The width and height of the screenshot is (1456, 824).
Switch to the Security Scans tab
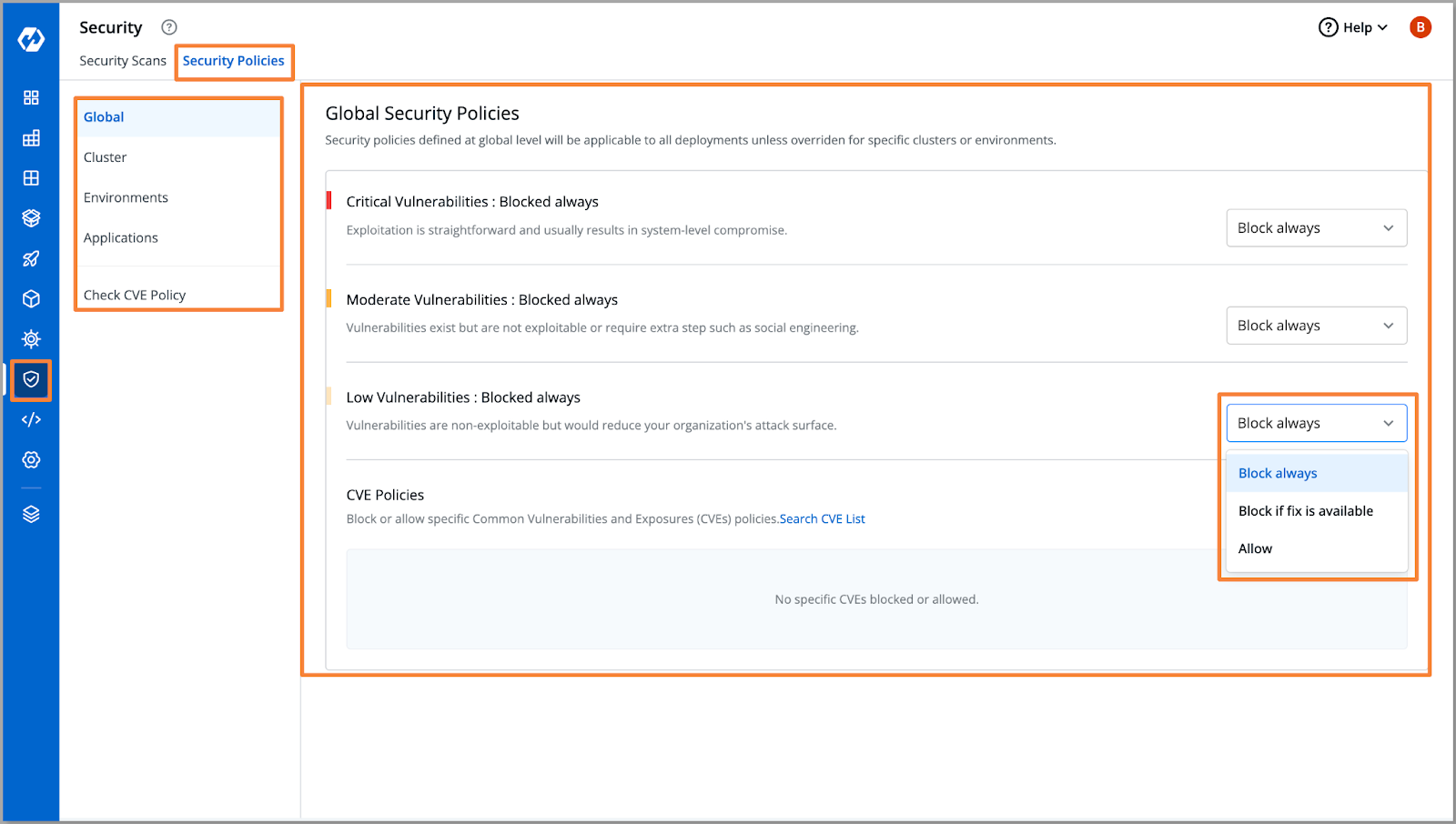point(123,61)
